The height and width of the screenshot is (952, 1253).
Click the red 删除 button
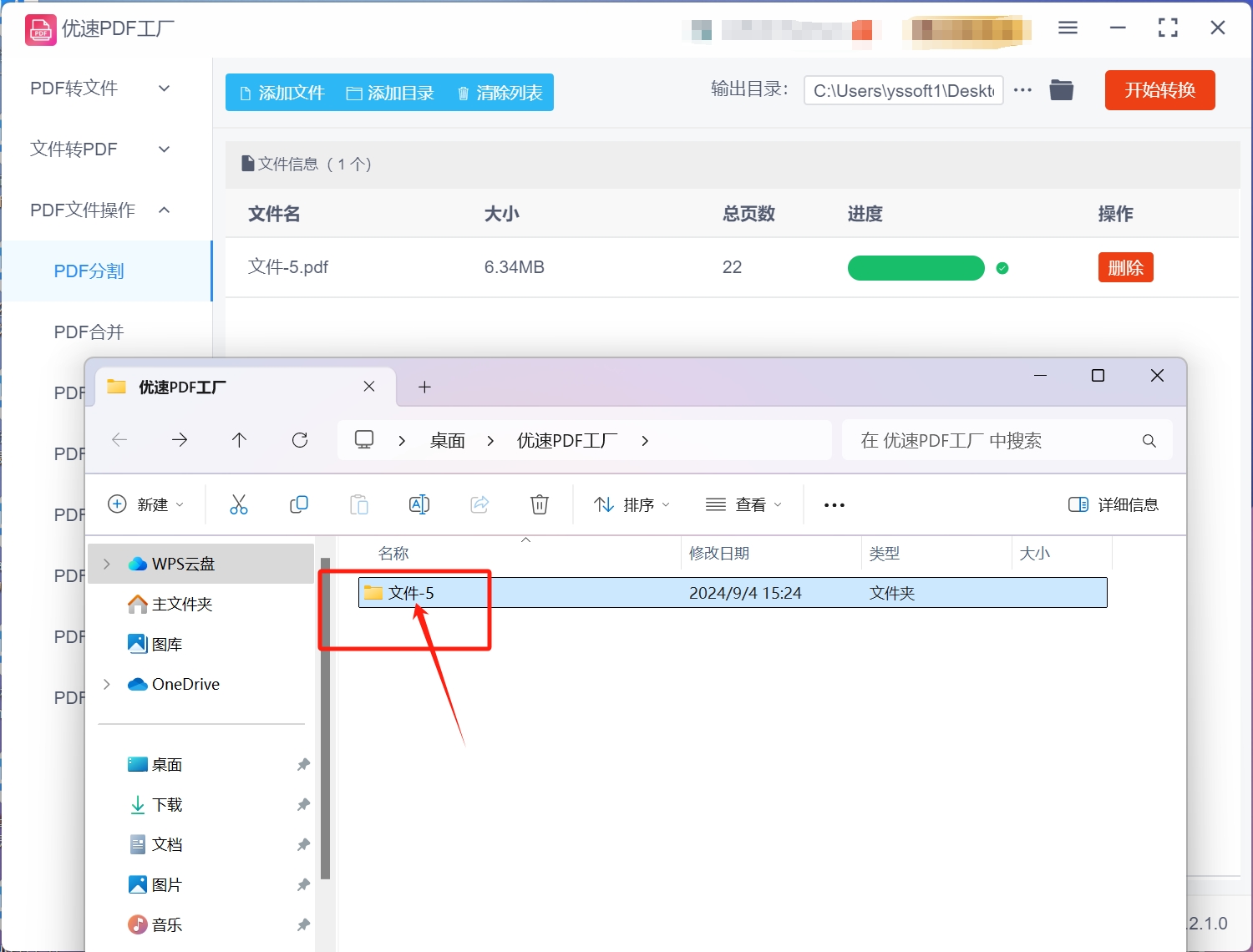1125,268
